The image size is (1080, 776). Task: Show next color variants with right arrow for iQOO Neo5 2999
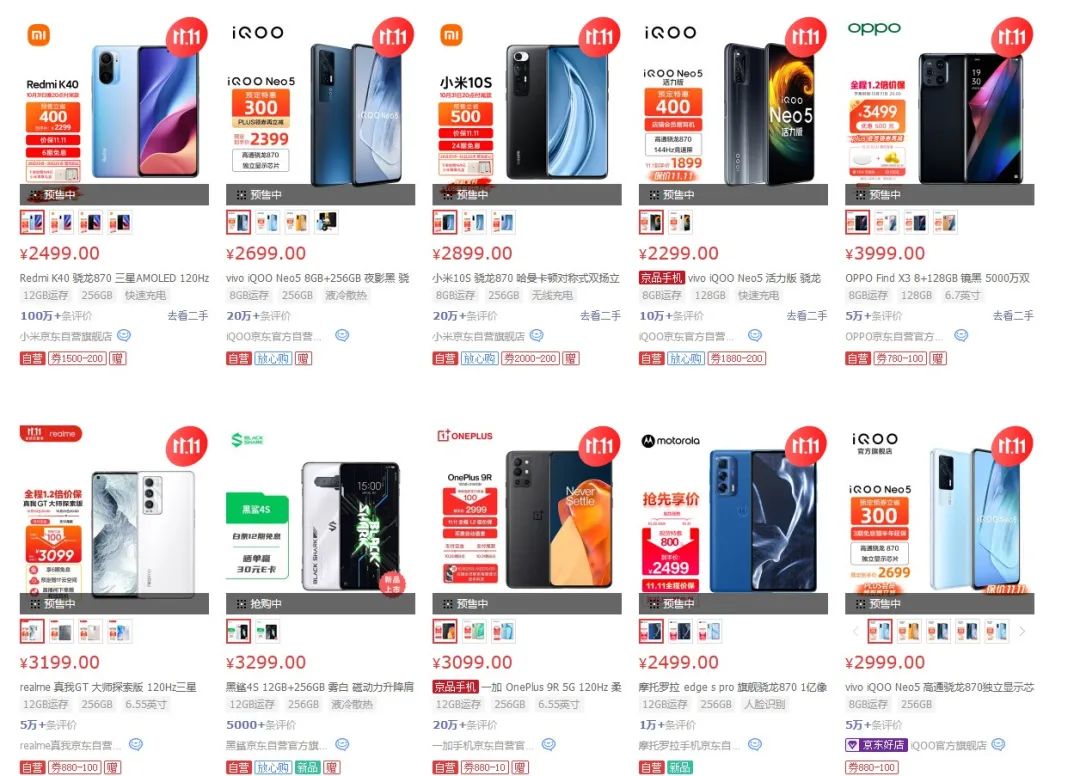click(x=1022, y=631)
